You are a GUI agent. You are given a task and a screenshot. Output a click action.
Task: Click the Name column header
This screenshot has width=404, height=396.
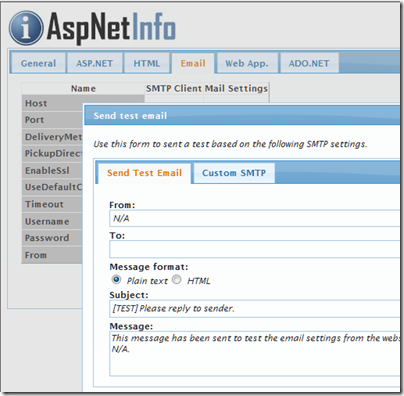coord(83,88)
